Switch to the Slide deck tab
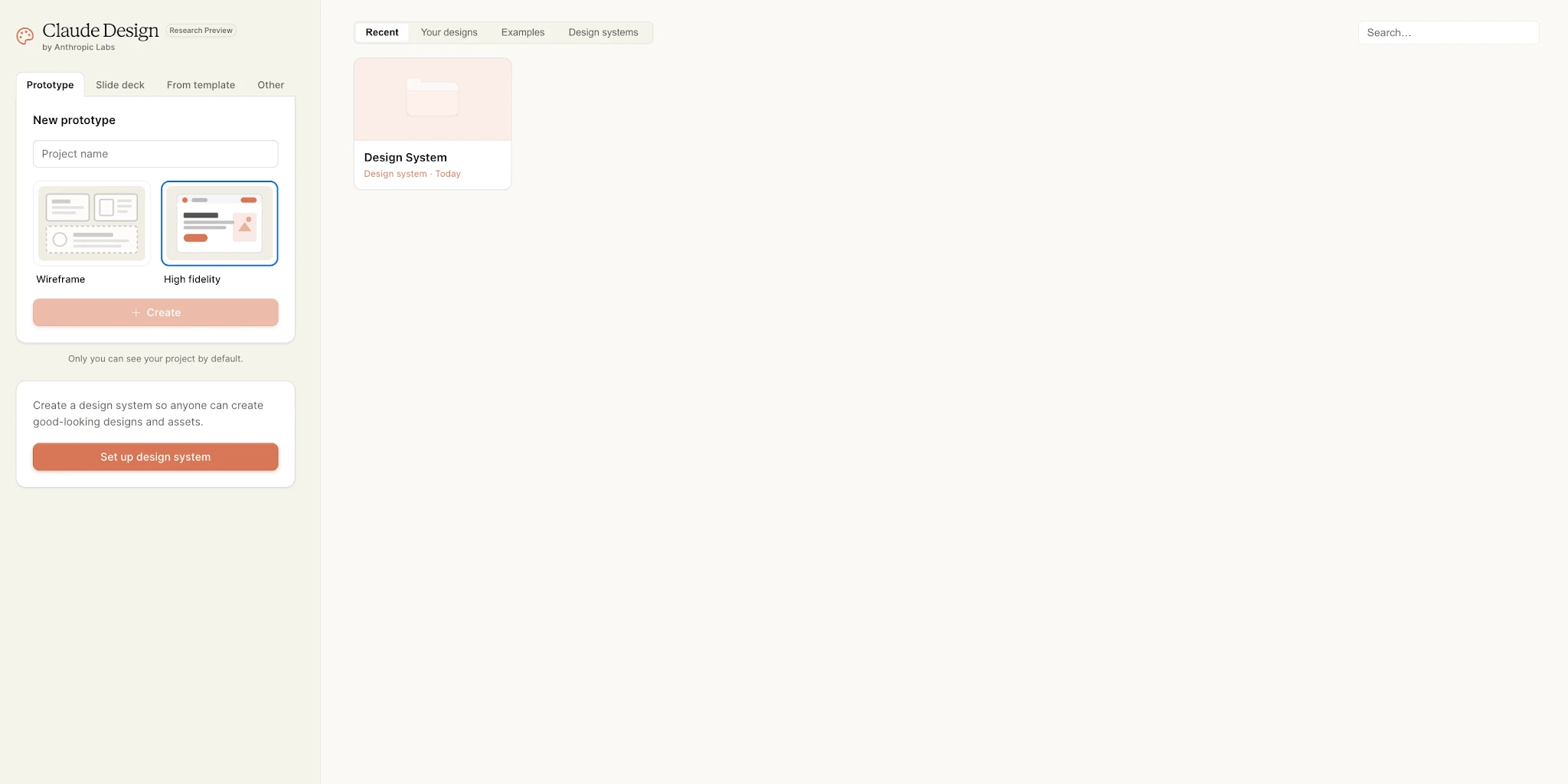 [120, 85]
